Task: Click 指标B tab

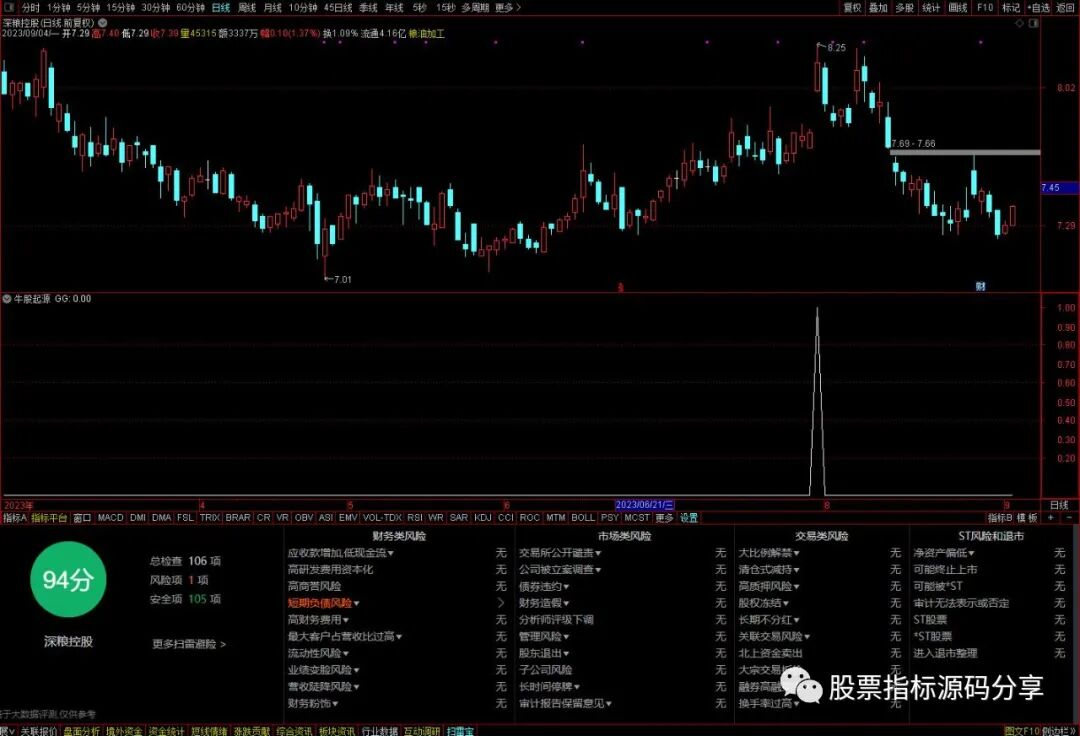Action: point(1000,518)
